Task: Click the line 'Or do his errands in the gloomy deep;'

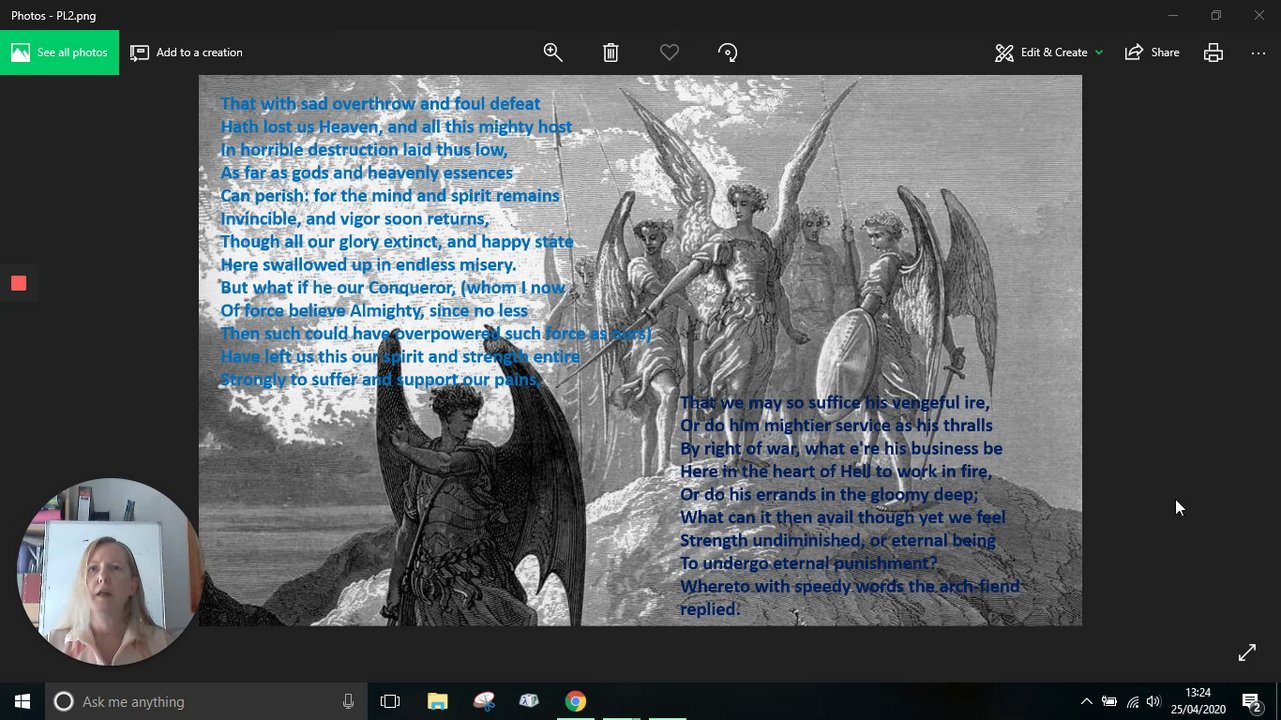Action: click(829, 495)
